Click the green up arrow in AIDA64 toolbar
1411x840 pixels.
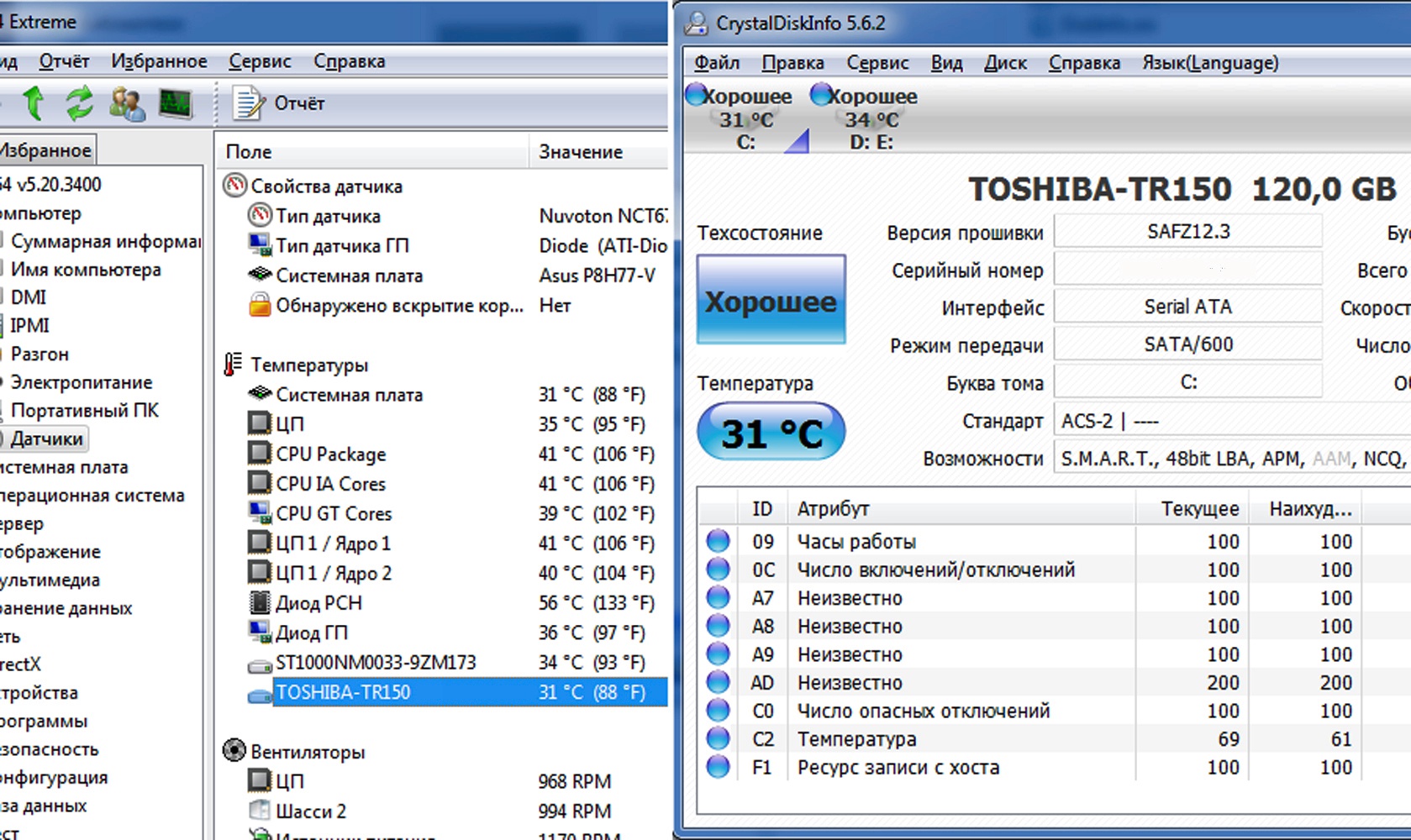(34, 103)
